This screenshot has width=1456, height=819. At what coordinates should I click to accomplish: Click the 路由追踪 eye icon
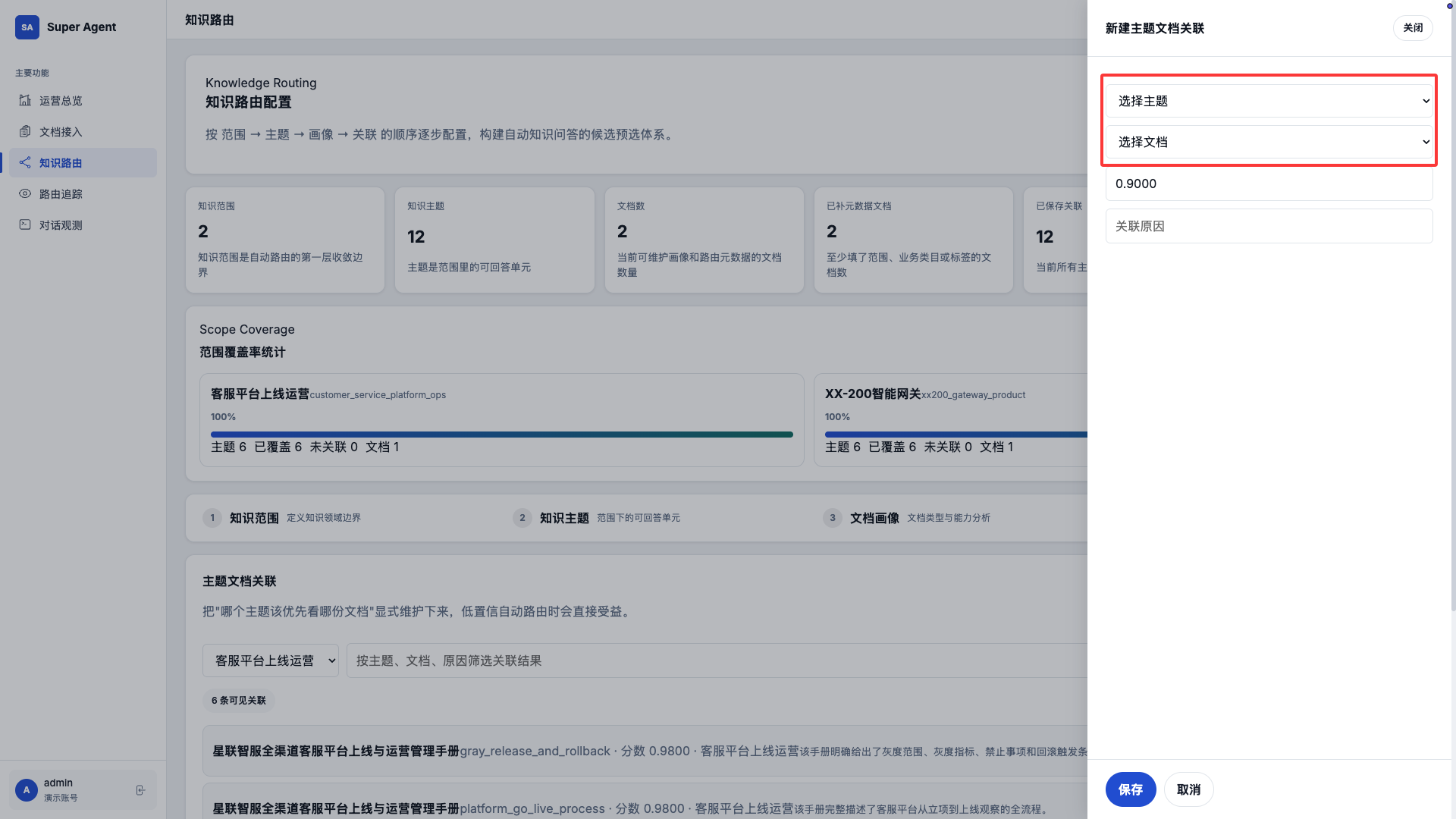(x=25, y=194)
